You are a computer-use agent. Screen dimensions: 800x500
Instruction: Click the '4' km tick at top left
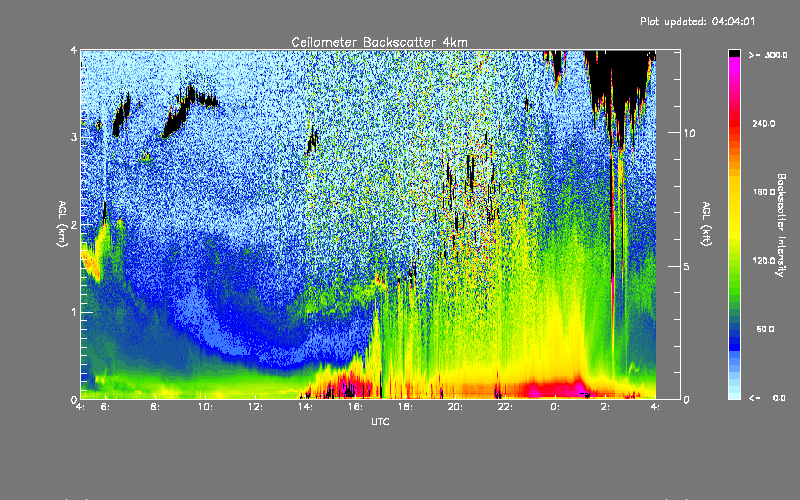tap(74, 50)
